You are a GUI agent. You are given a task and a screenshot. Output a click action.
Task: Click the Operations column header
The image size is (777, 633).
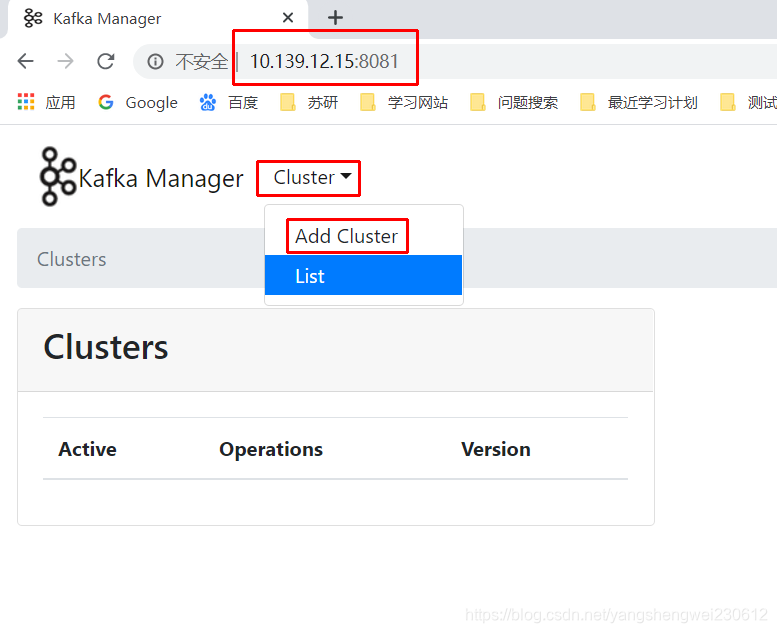tap(271, 449)
